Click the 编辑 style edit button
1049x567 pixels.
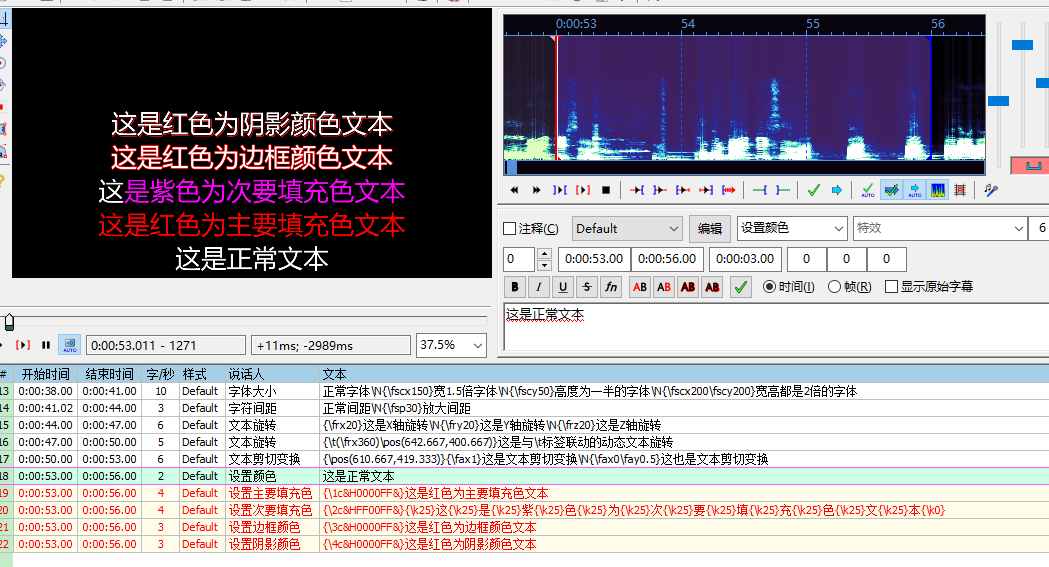(710, 229)
